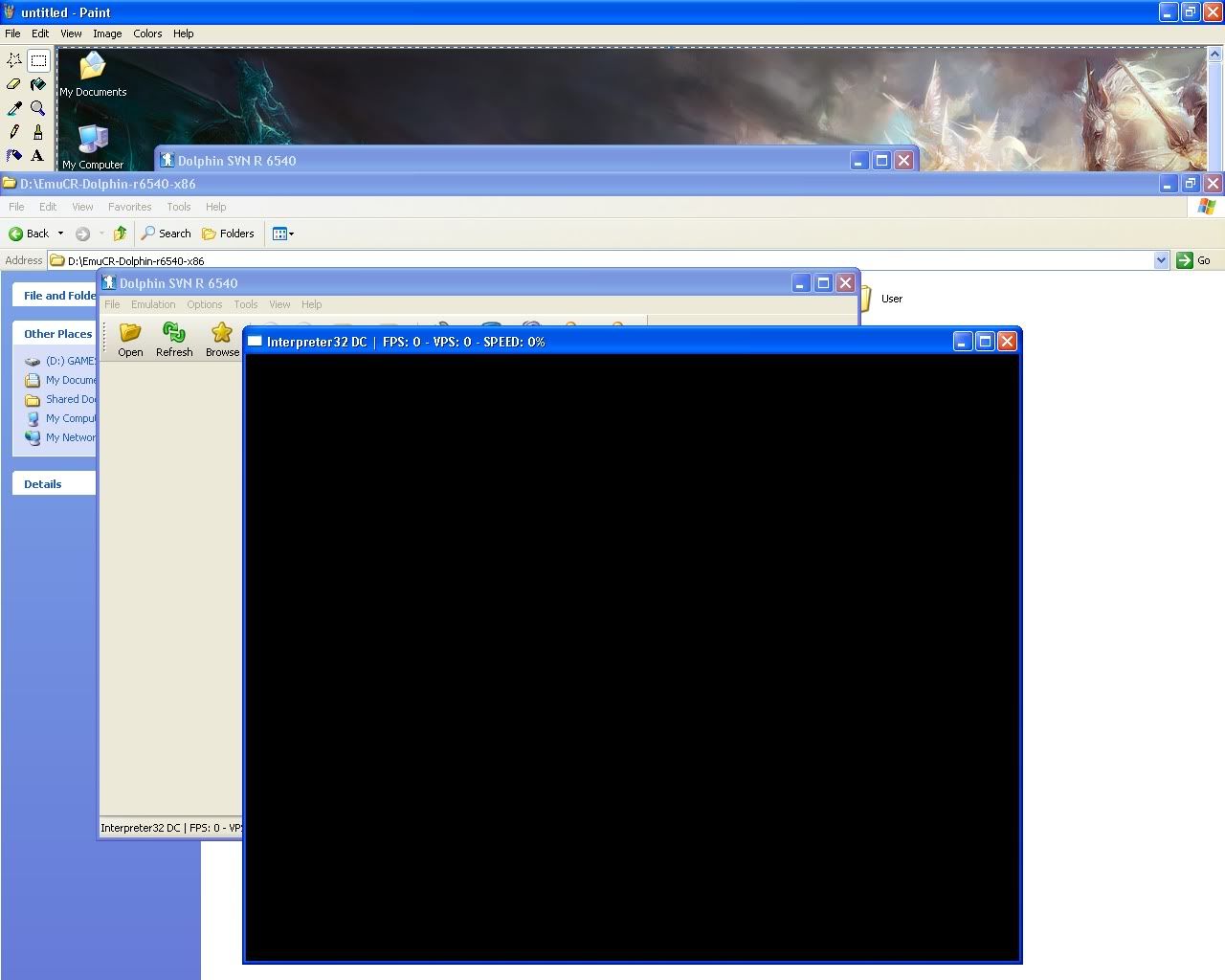Image resolution: width=1225 pixels, height=980 pixels.
Task: Choose the Brush tool in Paint
Action: [x=38, y=132]
